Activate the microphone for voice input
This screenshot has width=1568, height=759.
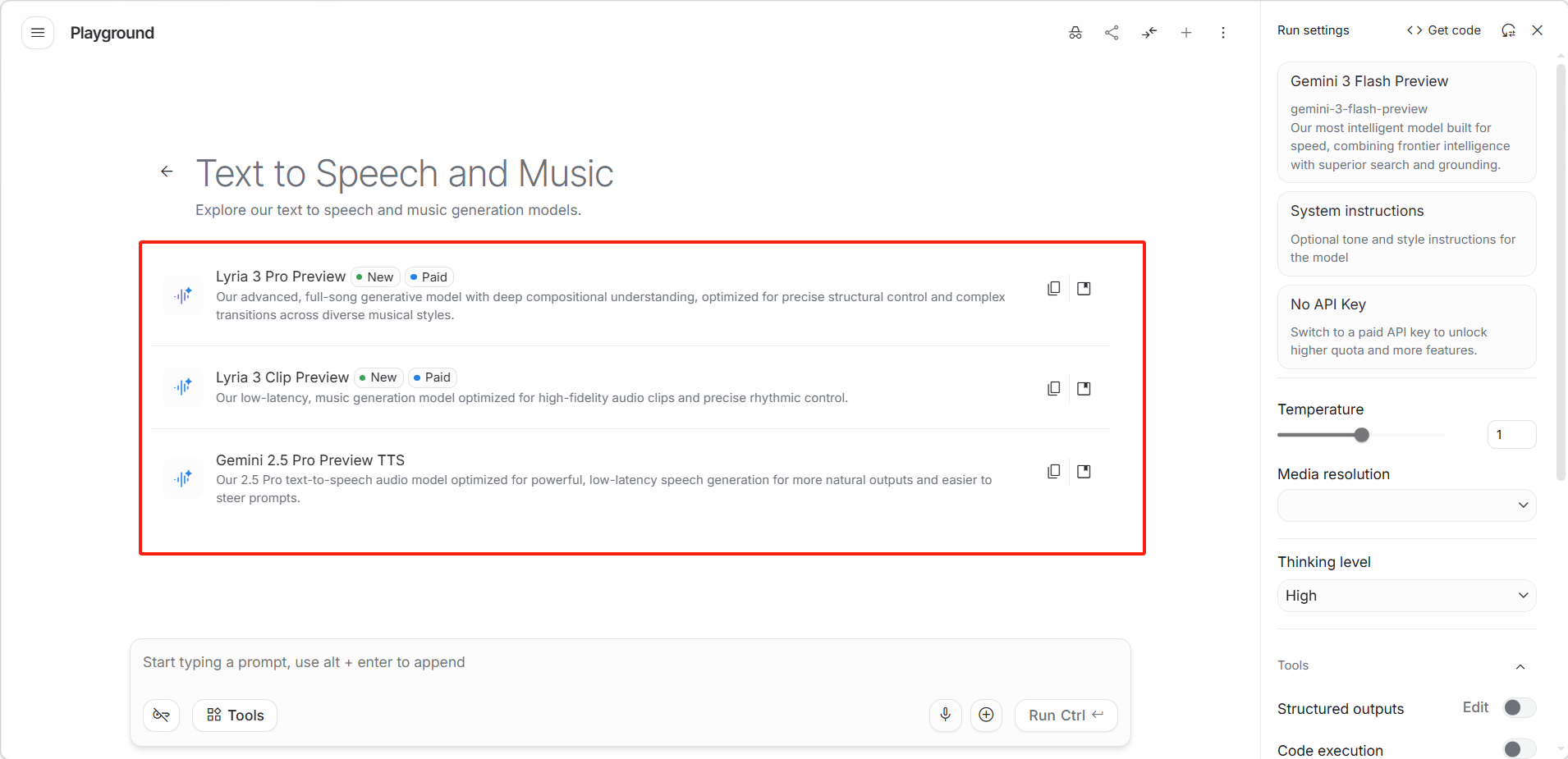pos(946,716)
